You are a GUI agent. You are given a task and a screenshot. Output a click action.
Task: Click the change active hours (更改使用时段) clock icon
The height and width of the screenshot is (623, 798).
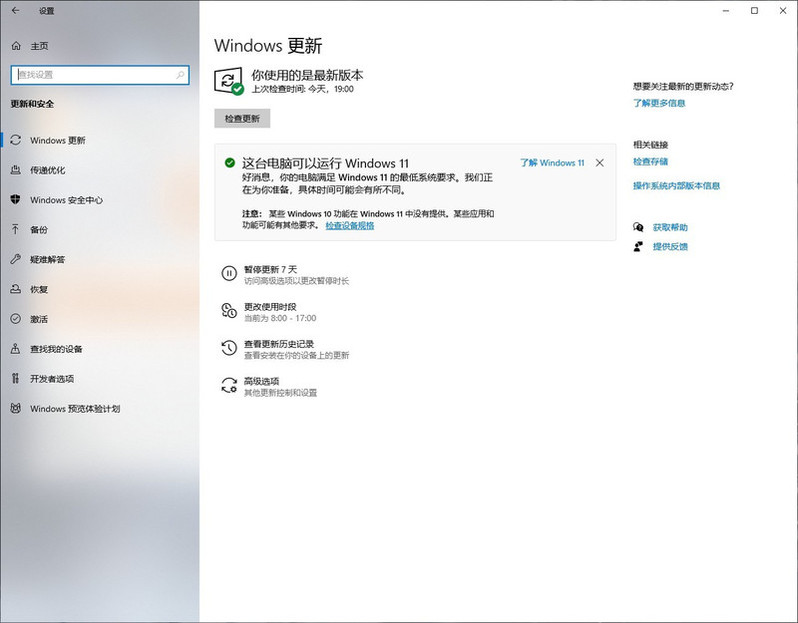[228, 311]
